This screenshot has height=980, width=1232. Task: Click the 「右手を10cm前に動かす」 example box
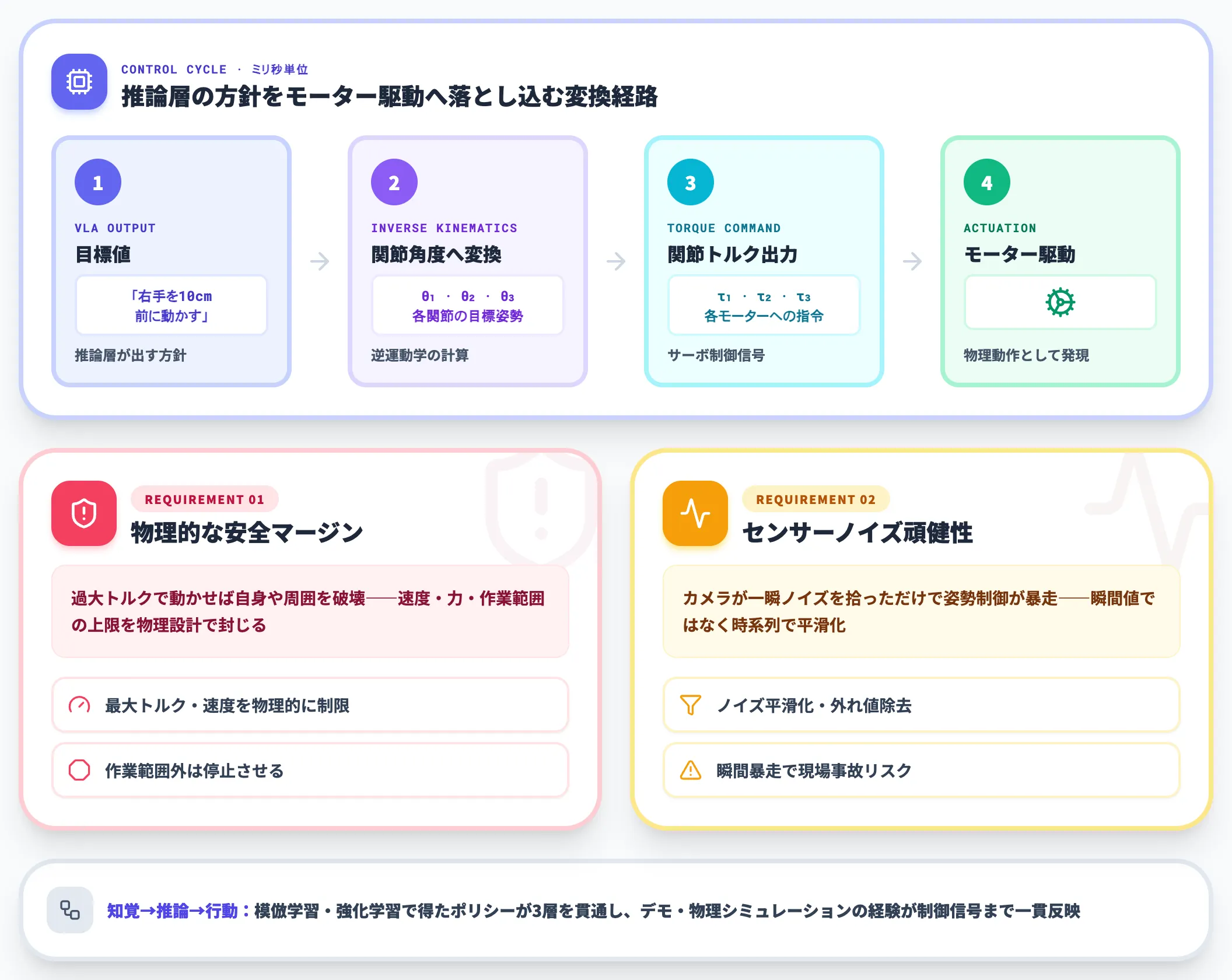pos(171,305)
